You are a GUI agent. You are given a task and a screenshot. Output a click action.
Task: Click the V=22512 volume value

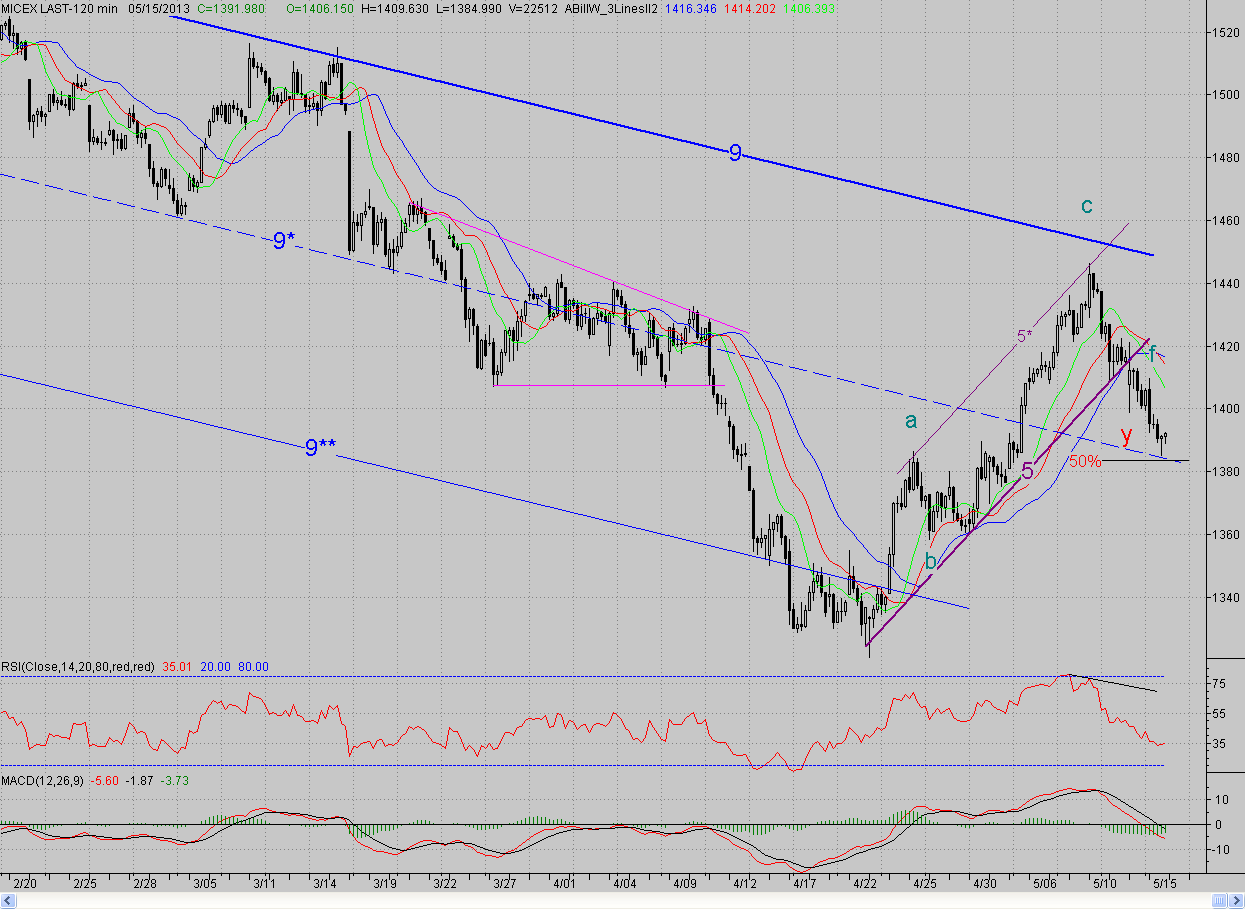pyautogui.click(x=532, y=8)
